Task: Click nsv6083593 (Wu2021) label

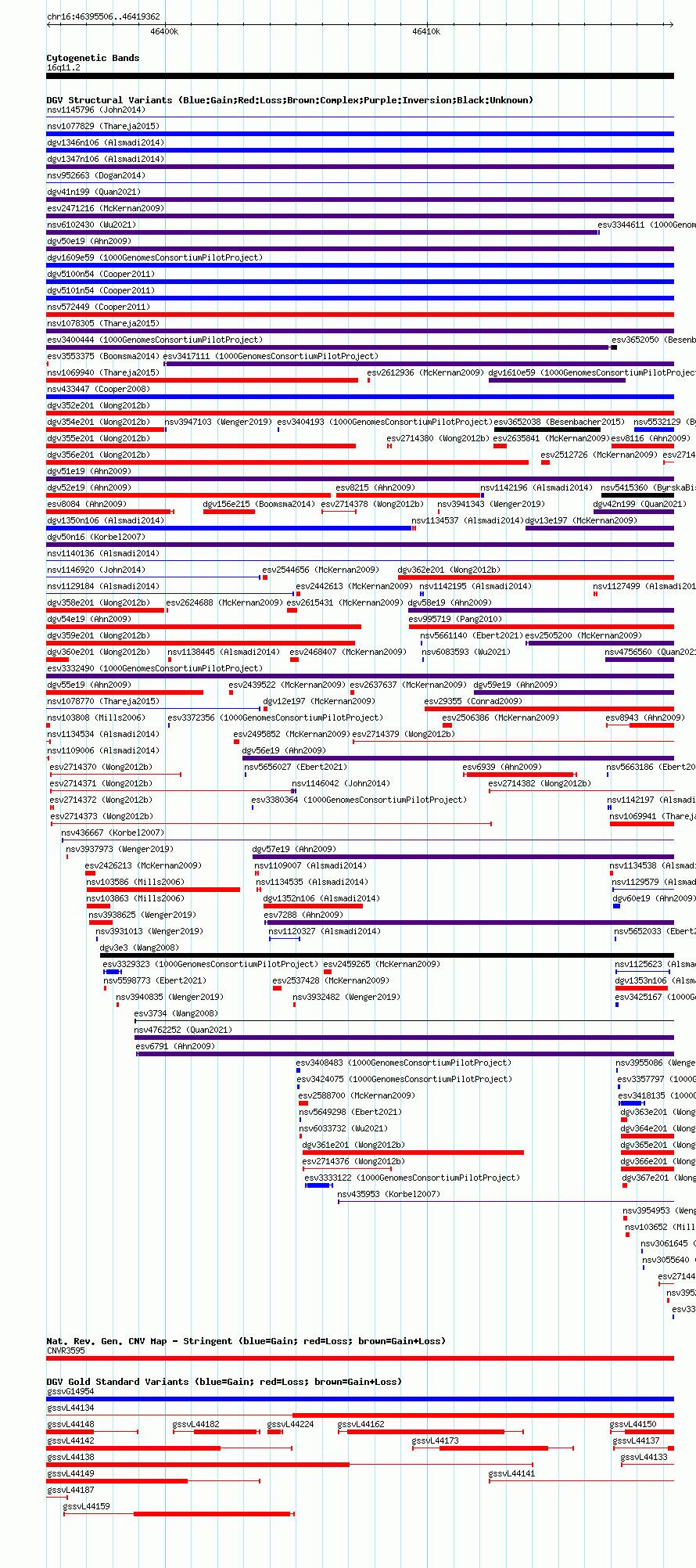Action: point(466,652)
